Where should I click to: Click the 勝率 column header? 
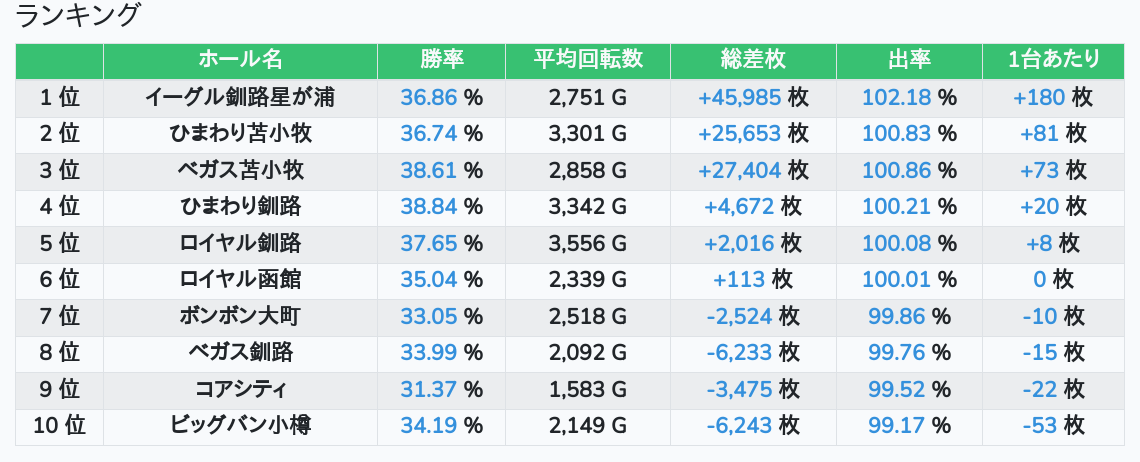(x=441, y=60)
